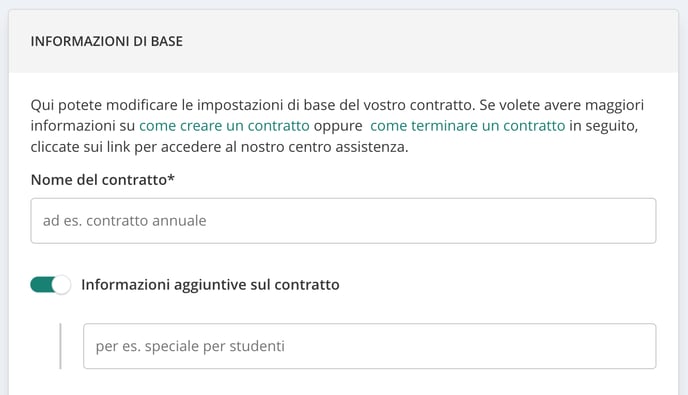Image resolution: width=688 pixels, height=395 pixels.
Task: Click the word 'oppure' between the two links
Action: (x=338, y=126)
